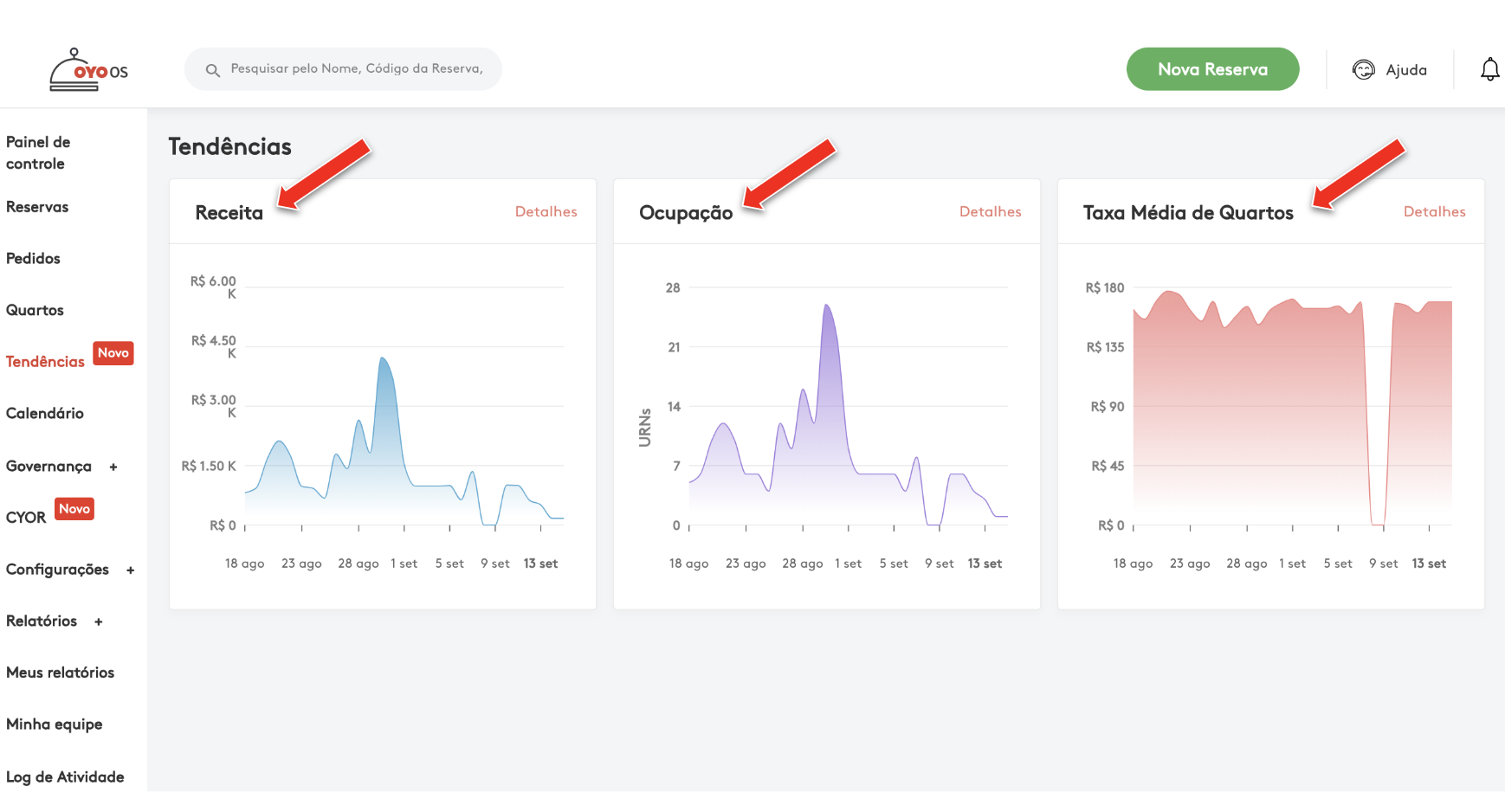1505x812 pixels.
Task: Click the Taxa Média de Quartos title
Action: point(1188,213)
